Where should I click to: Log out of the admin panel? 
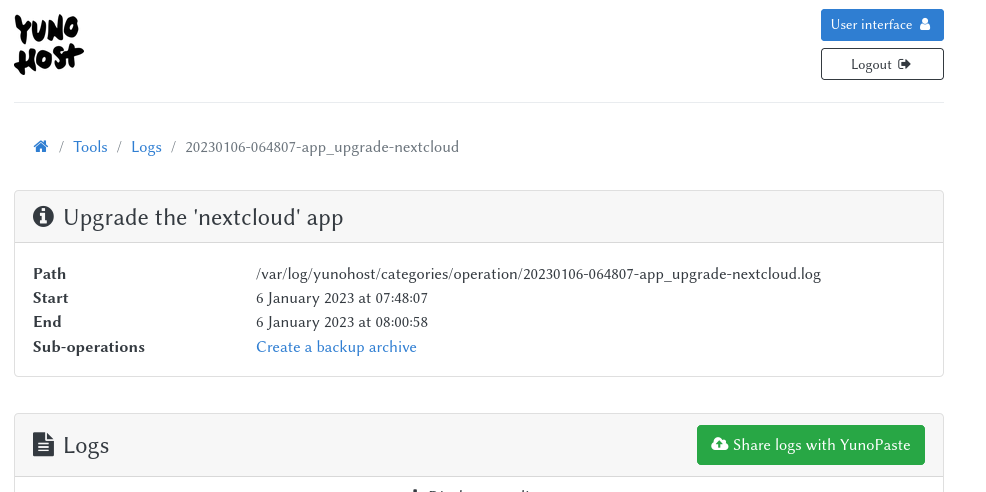(882, 64)
